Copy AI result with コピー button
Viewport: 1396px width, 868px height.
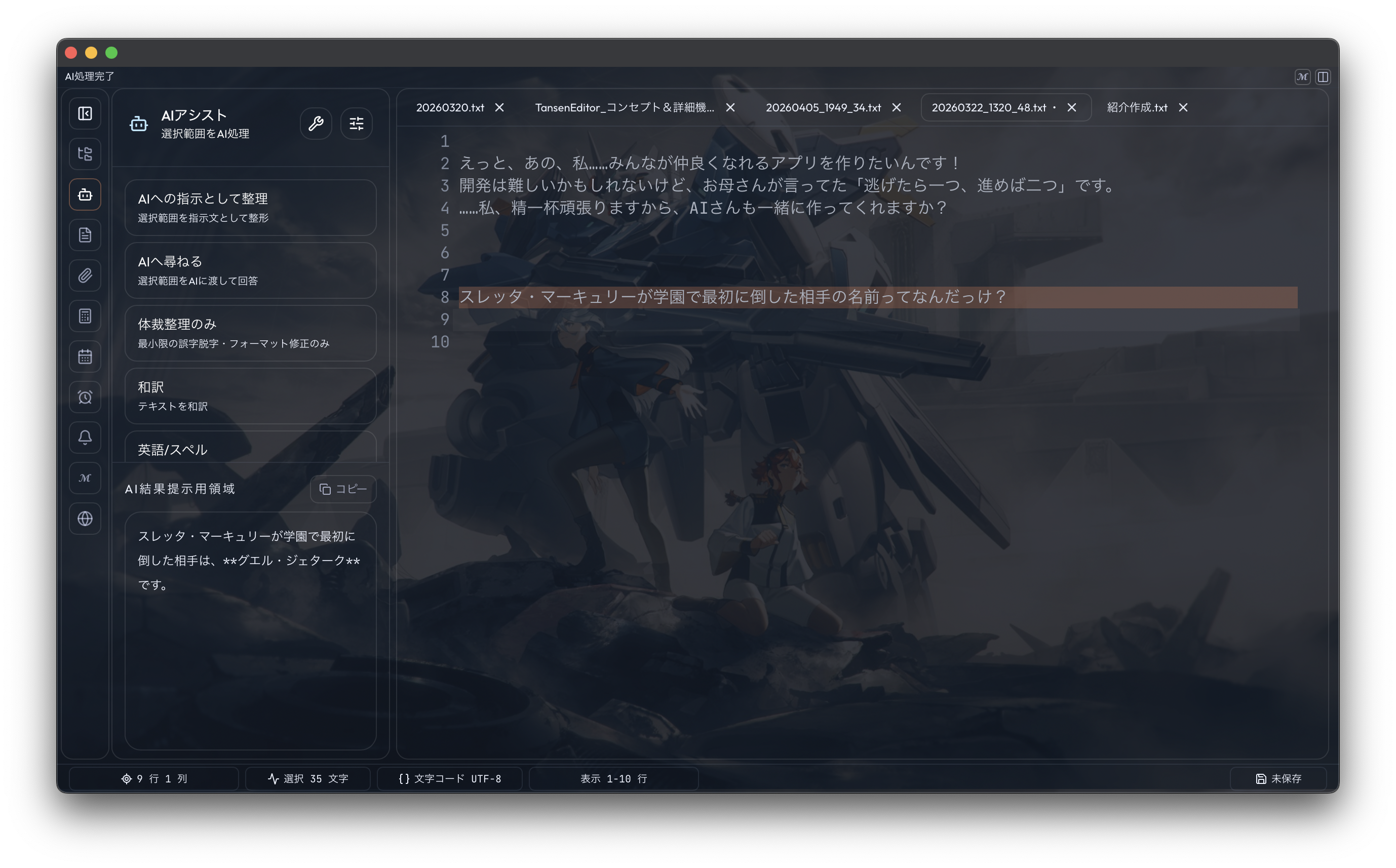tap(343, 489)
